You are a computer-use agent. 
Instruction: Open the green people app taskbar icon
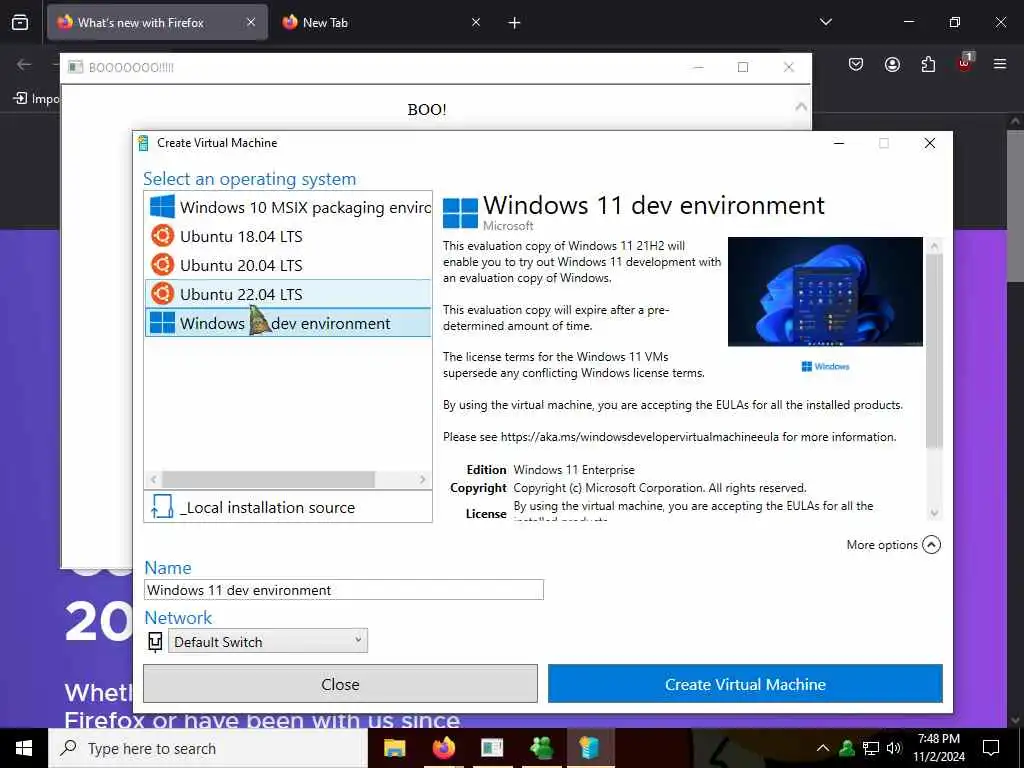pos(541,748)
